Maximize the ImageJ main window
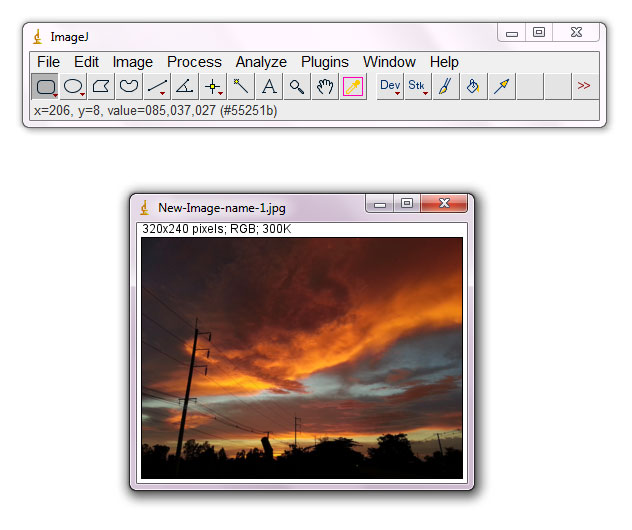Viewport: 632px width, 530px height. coord(539,33)
